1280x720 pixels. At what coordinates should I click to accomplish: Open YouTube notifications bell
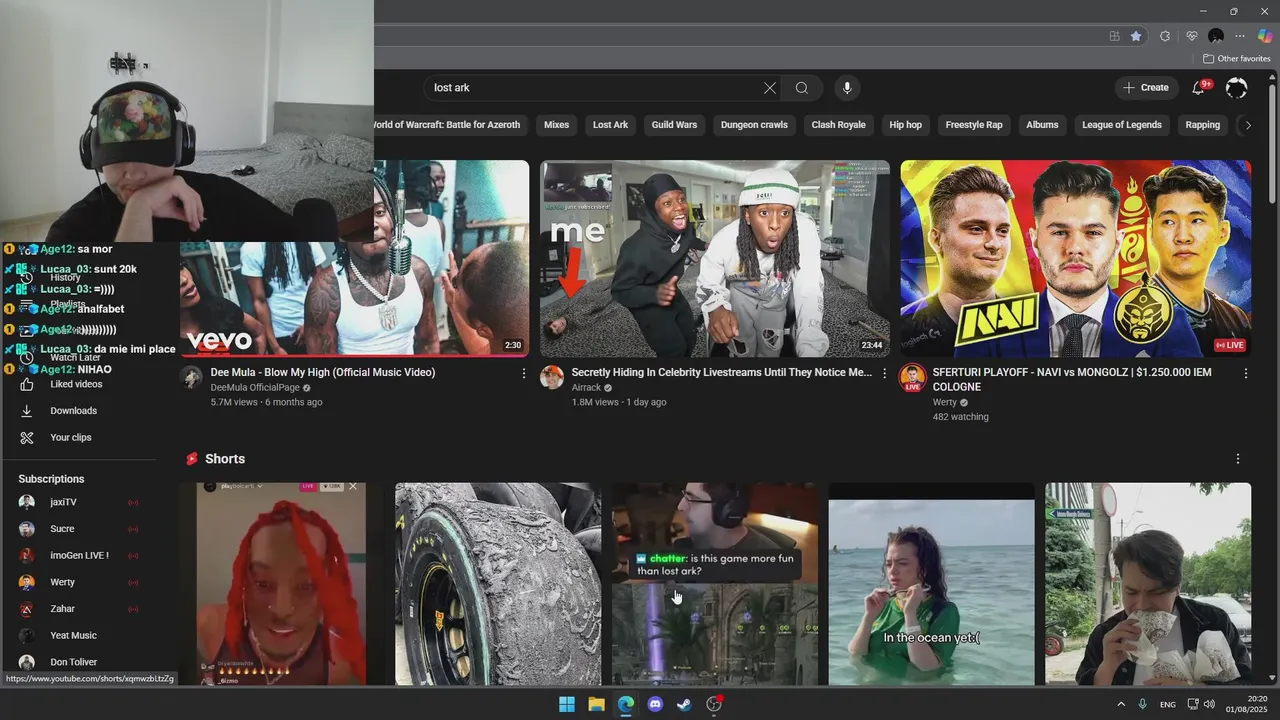pos(1199,88)
